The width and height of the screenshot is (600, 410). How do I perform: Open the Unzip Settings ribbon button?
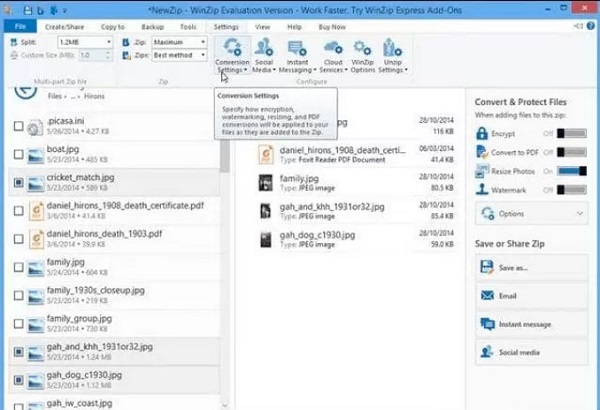point(392,56)
